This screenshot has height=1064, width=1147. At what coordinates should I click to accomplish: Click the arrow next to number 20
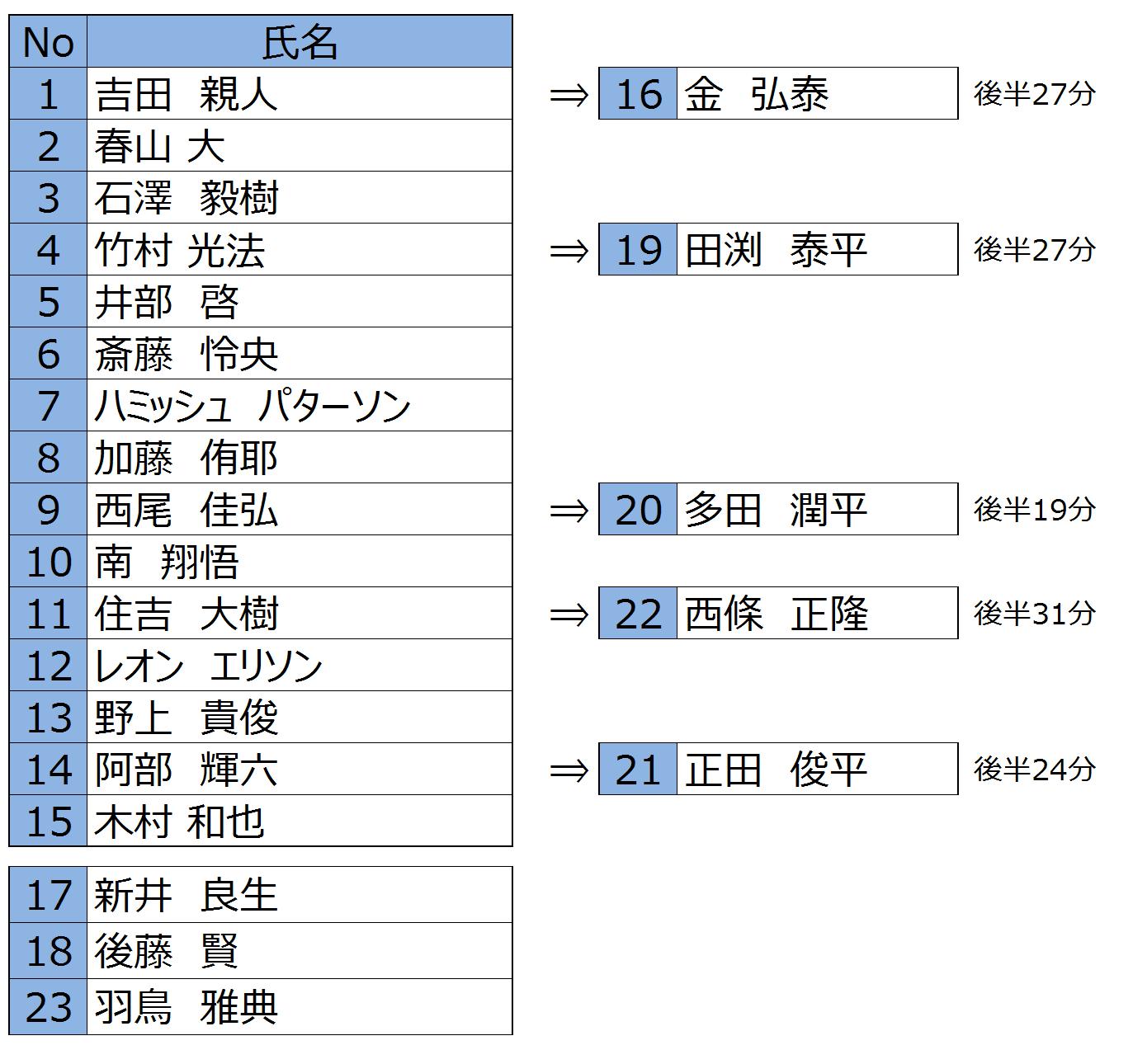tap(569, 511)
